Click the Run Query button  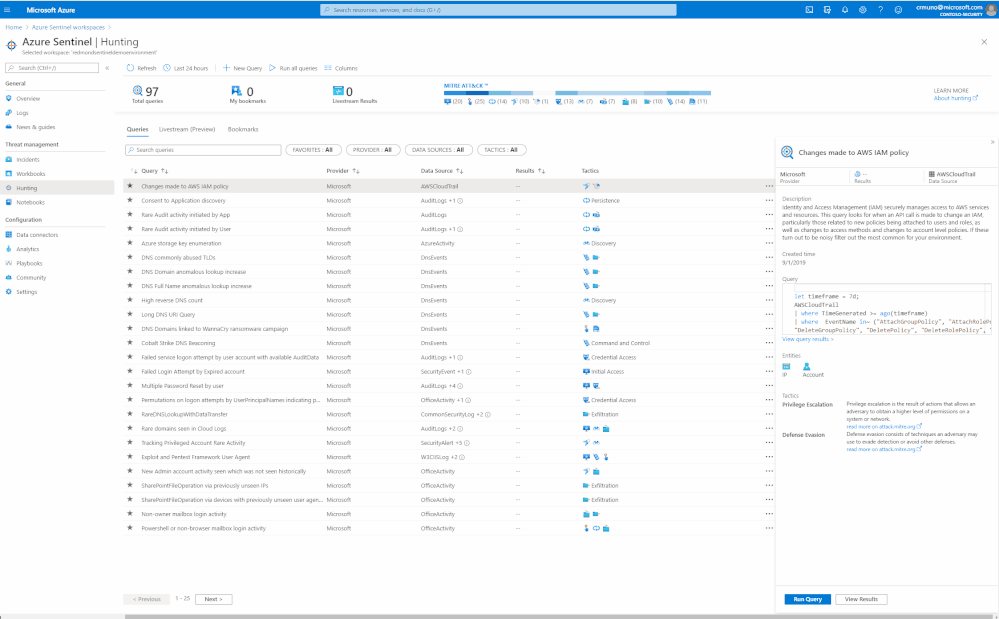click(807, 599)
